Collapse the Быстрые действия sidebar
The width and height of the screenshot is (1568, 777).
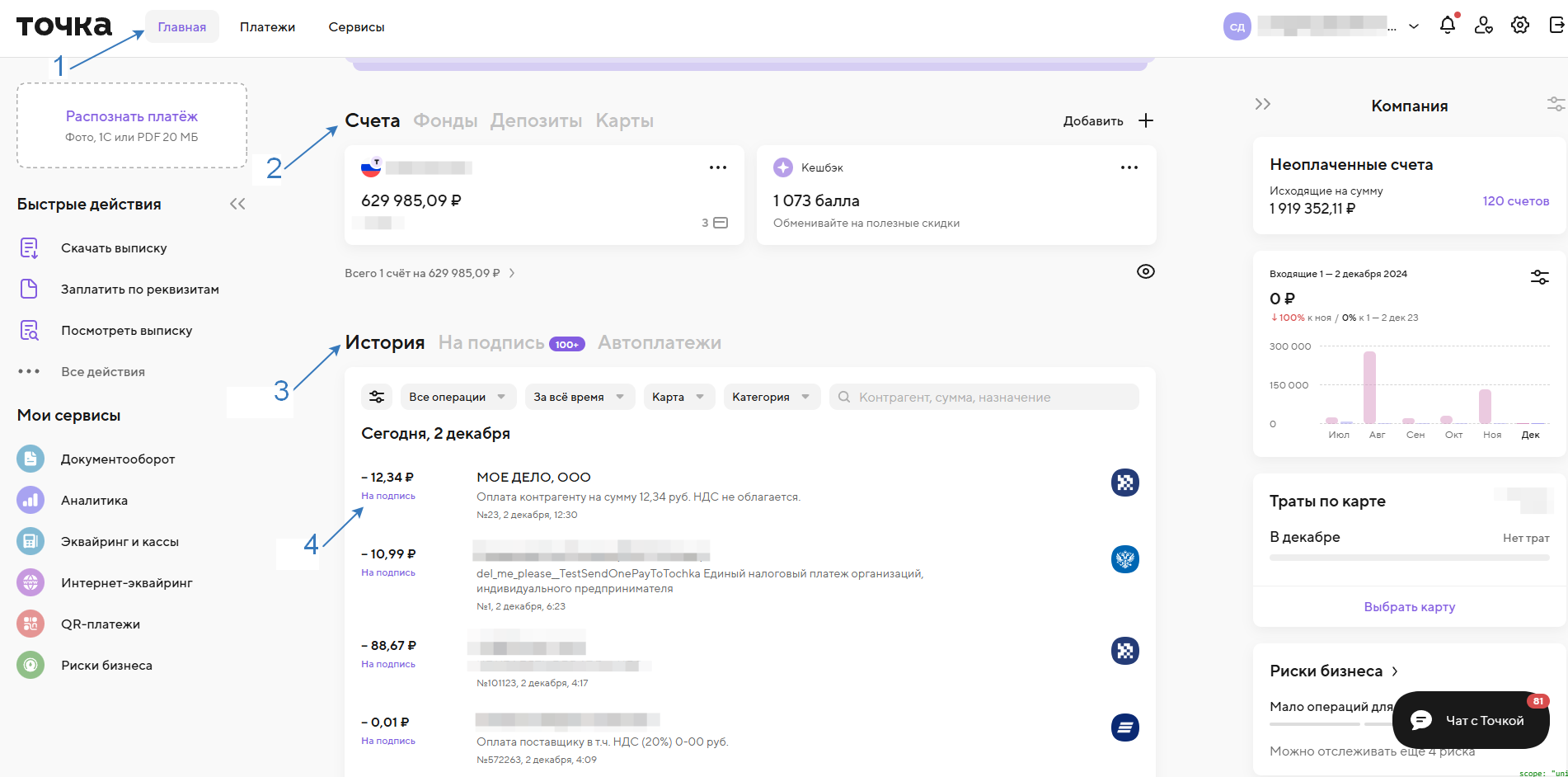pos(237,204)
